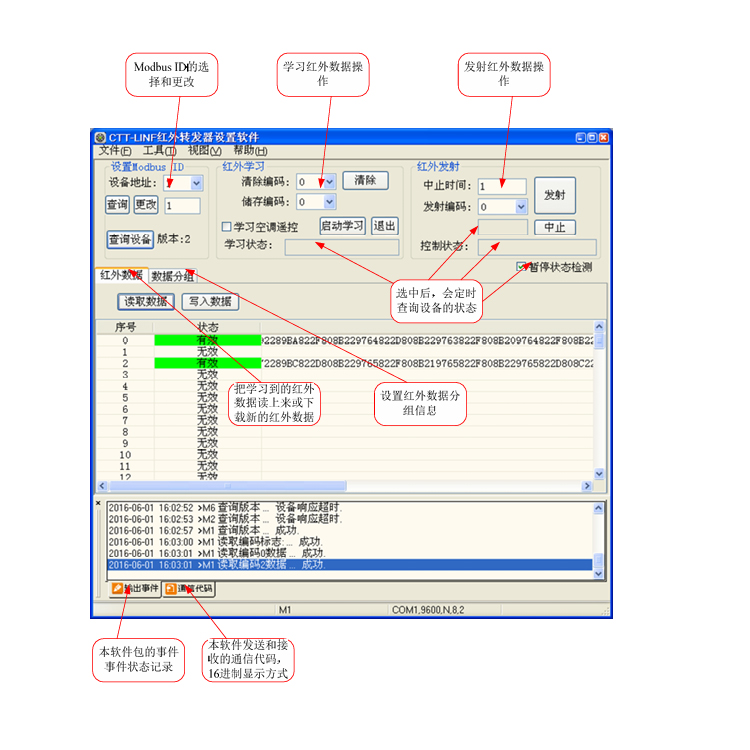Screen dimensions: 750x750
Task: Click the app icon in the title bar
Action: pyautogui.click(x=100, y=137)
